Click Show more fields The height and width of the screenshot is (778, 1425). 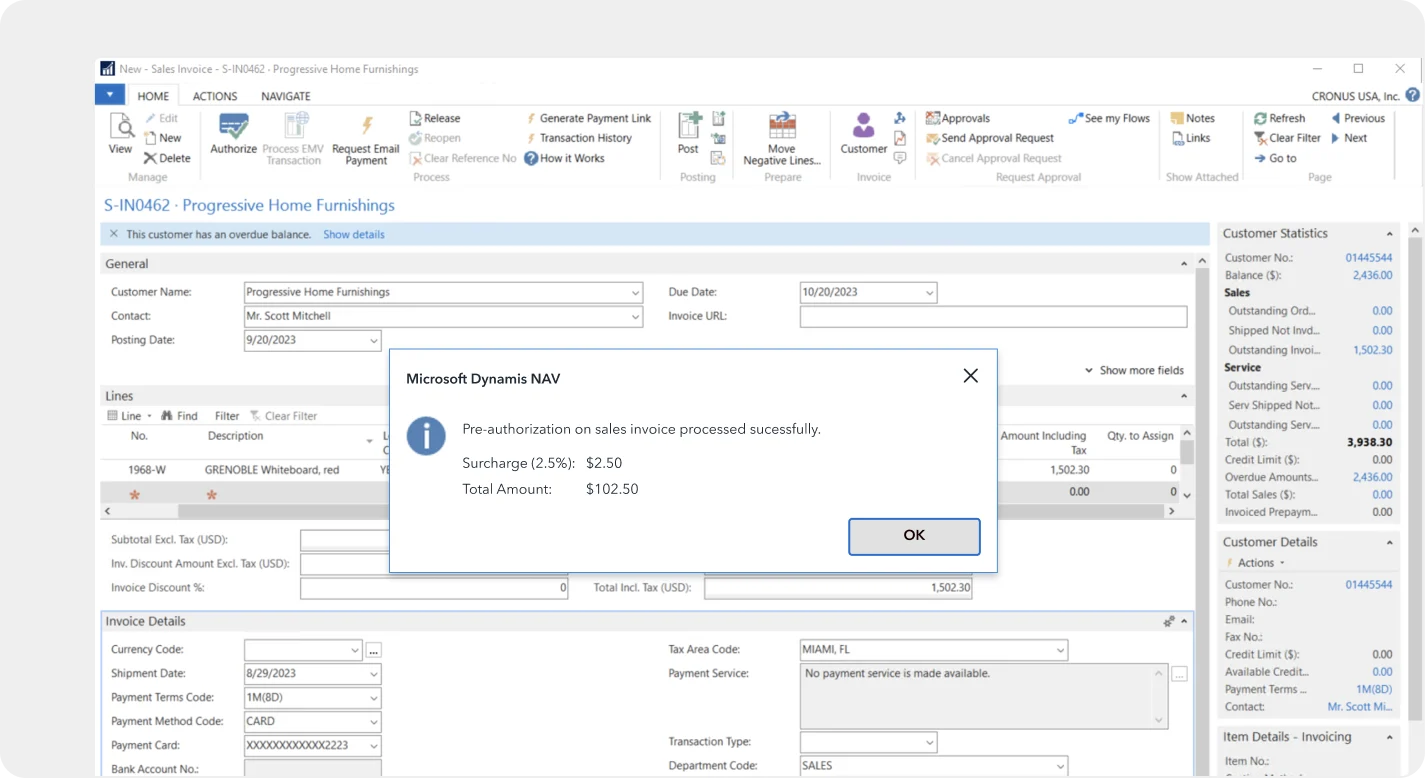(x=1134, y=370)
